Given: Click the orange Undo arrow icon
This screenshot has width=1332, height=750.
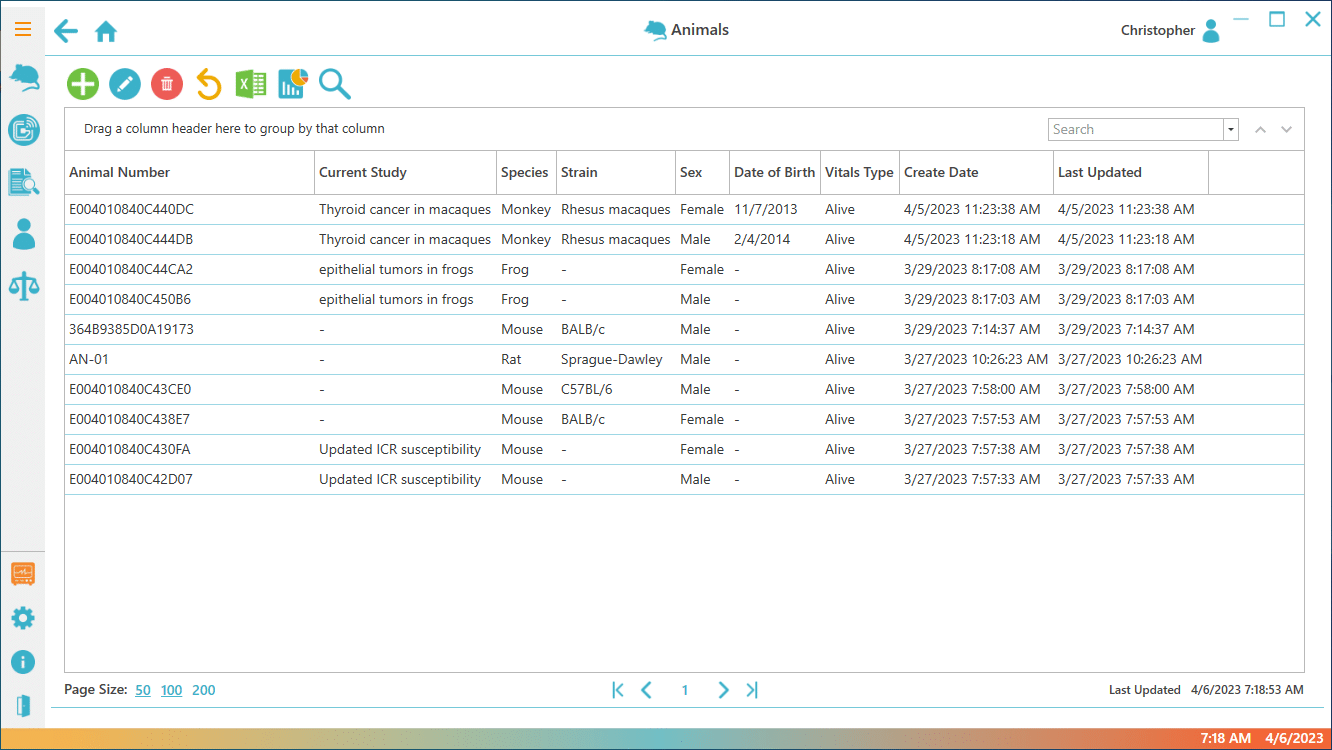Looking at the screenshot, I should [208, 84].
